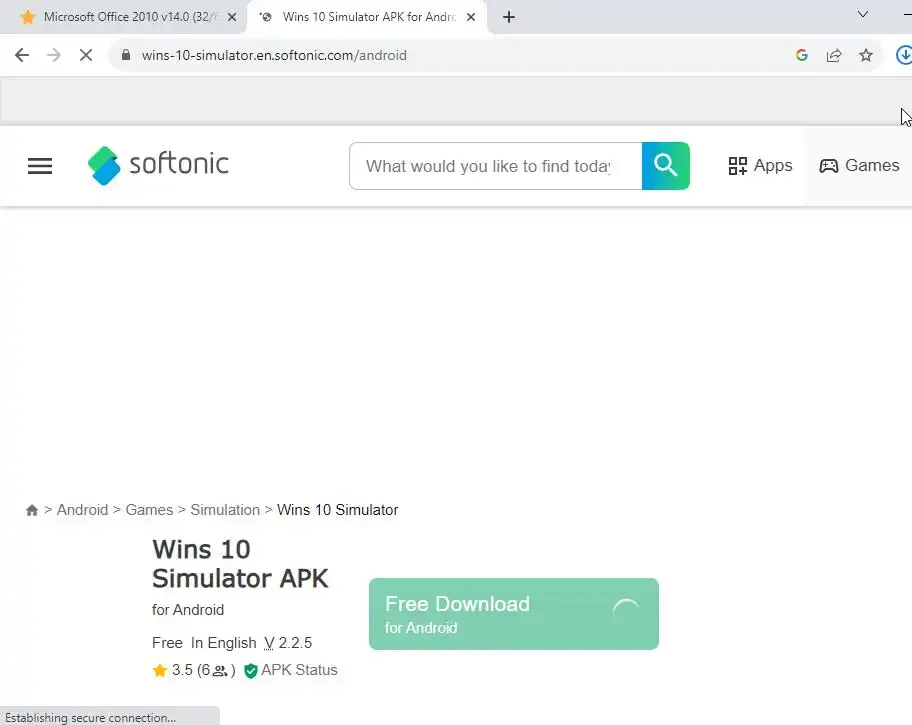
Task: Close the Microsoft Office 2010 tab
Action: [231, 17]
